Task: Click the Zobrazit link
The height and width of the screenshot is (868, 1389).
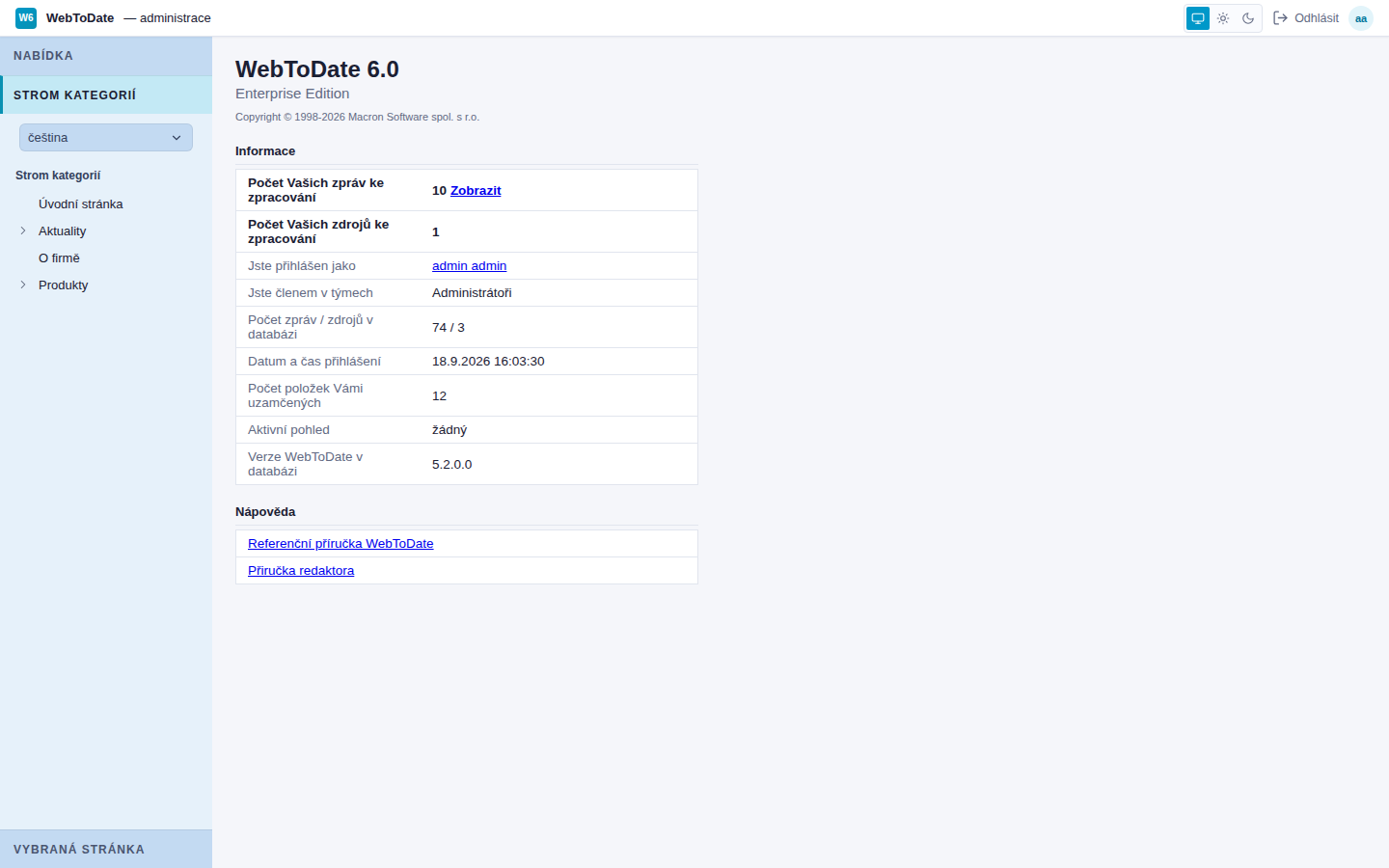Action: (476, 191)
